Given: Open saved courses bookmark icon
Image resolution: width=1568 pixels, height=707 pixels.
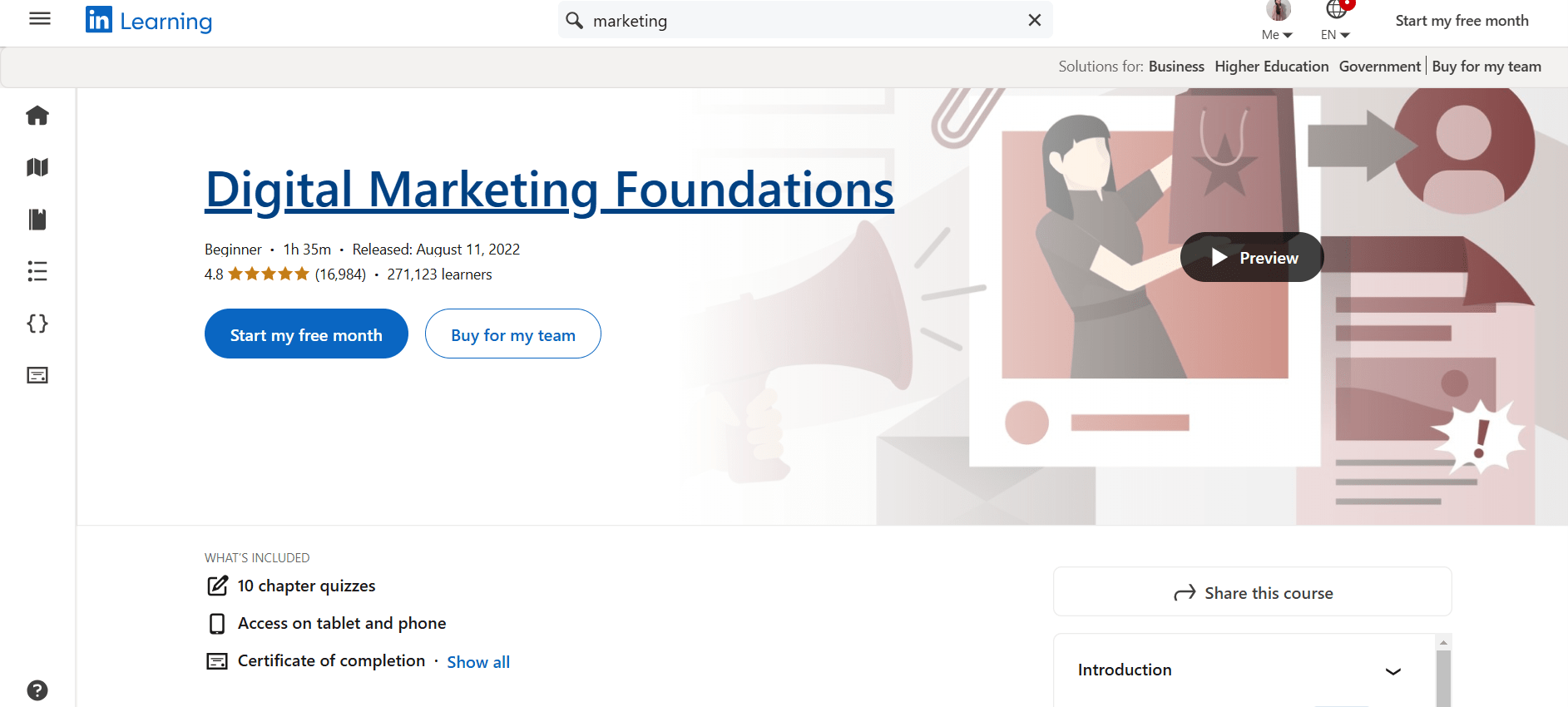Looking at the screenshot, I should [37, 219].
